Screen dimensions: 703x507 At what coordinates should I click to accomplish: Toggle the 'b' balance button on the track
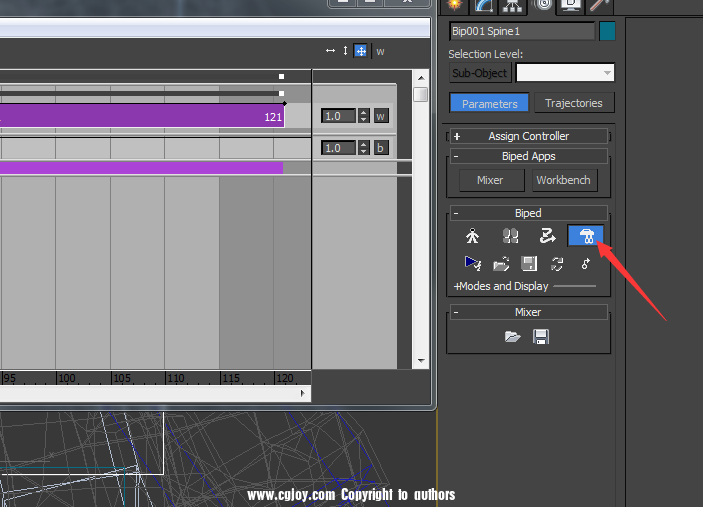click(381, 148)
